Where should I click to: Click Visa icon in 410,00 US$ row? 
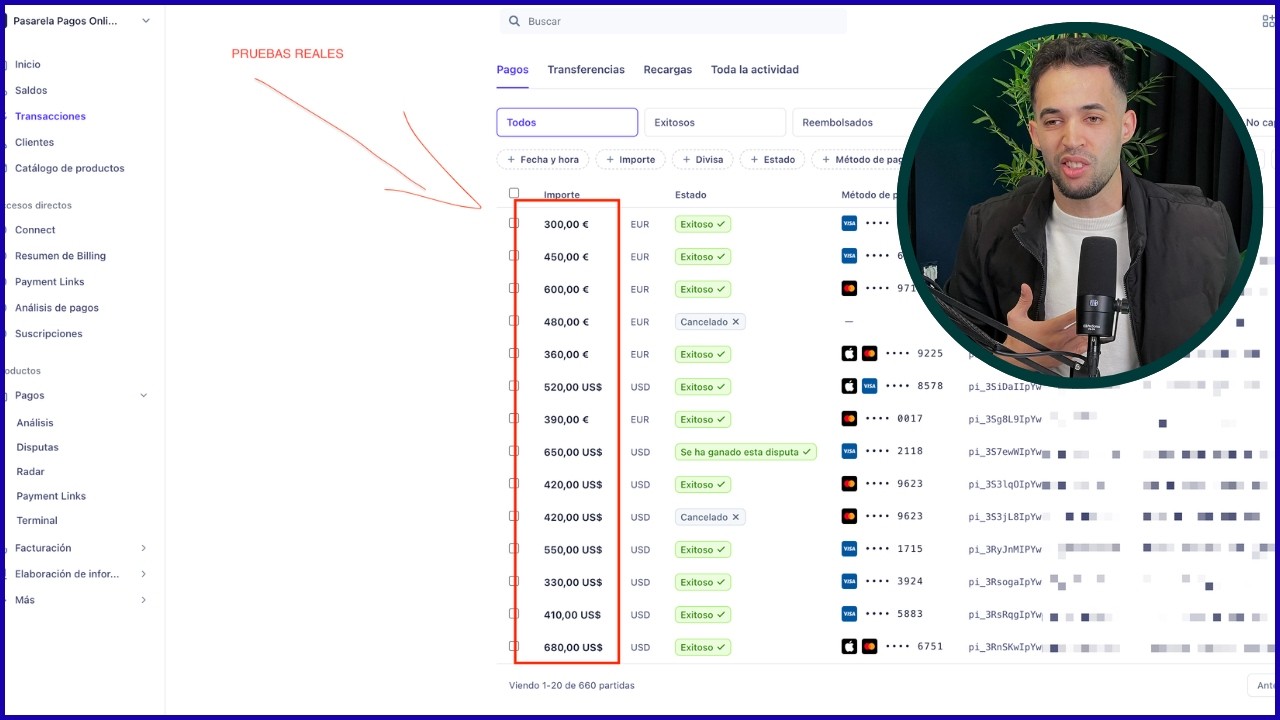pyautogui.click(x=849, y=614)
